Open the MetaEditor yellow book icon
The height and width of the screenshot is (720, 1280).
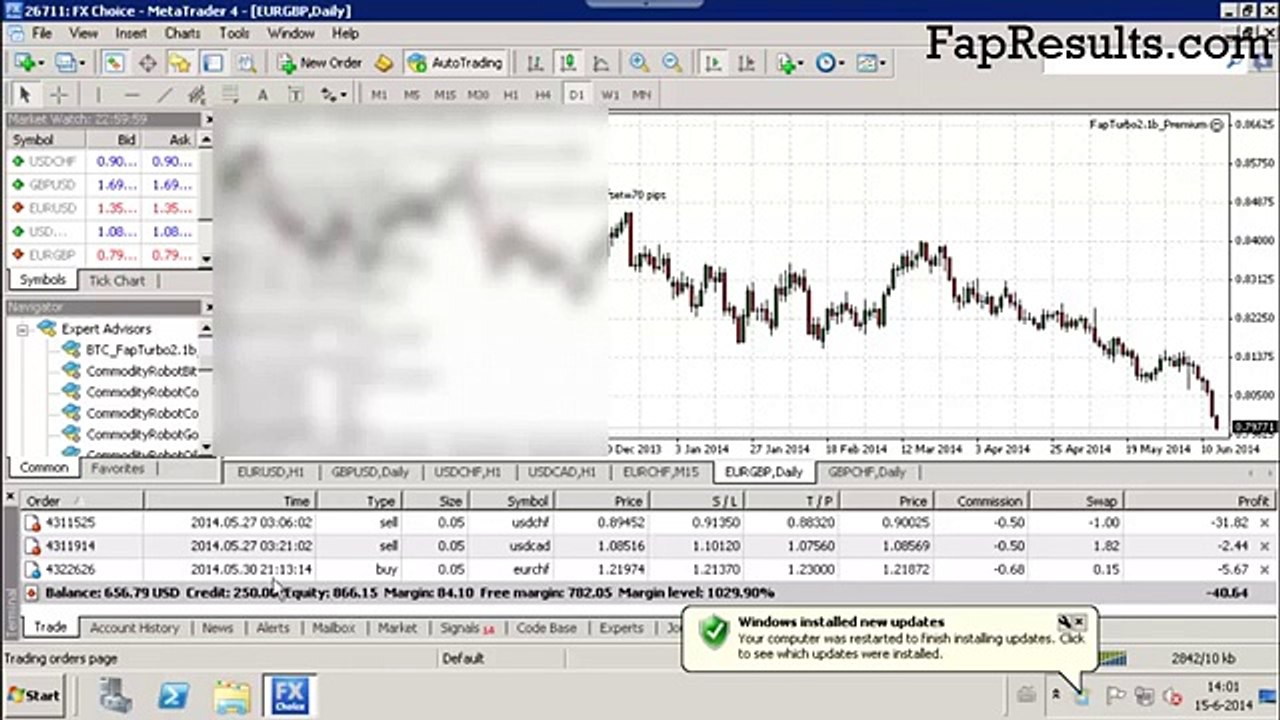tap(384, 63)
